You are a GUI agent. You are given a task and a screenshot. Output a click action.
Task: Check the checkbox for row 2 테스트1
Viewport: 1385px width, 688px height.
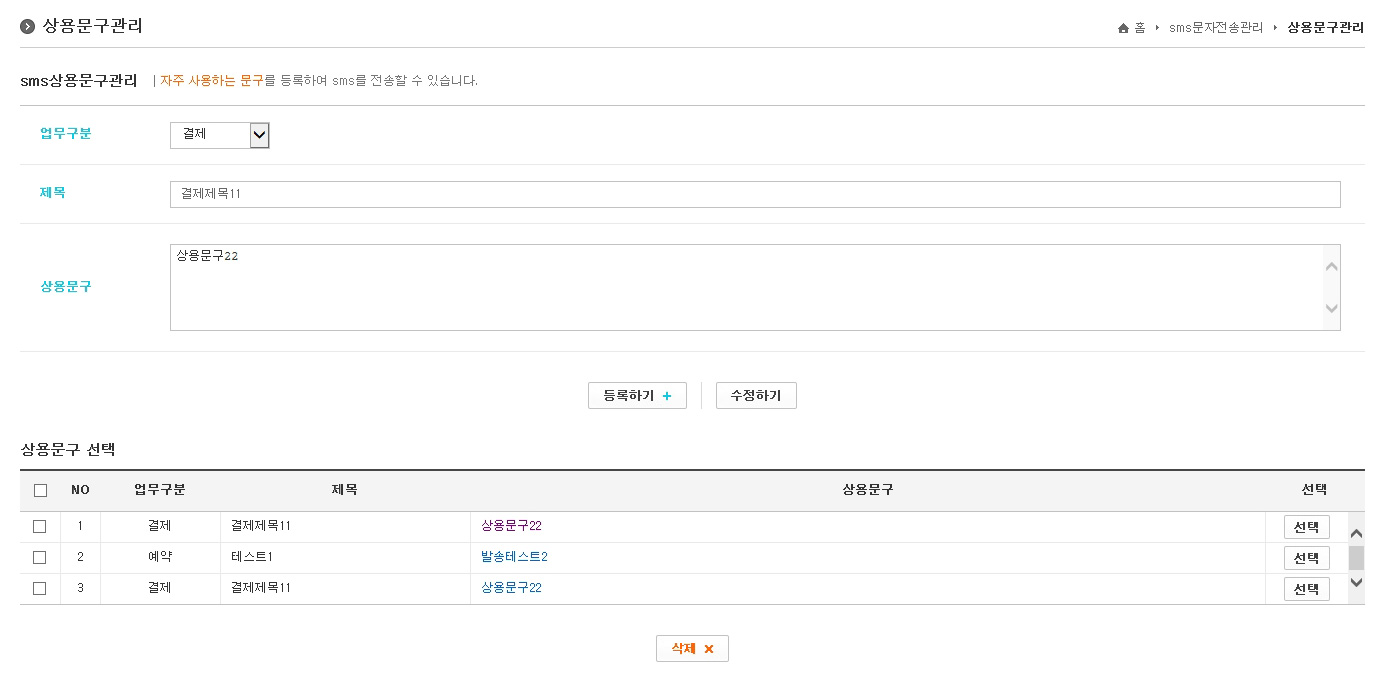40,557
